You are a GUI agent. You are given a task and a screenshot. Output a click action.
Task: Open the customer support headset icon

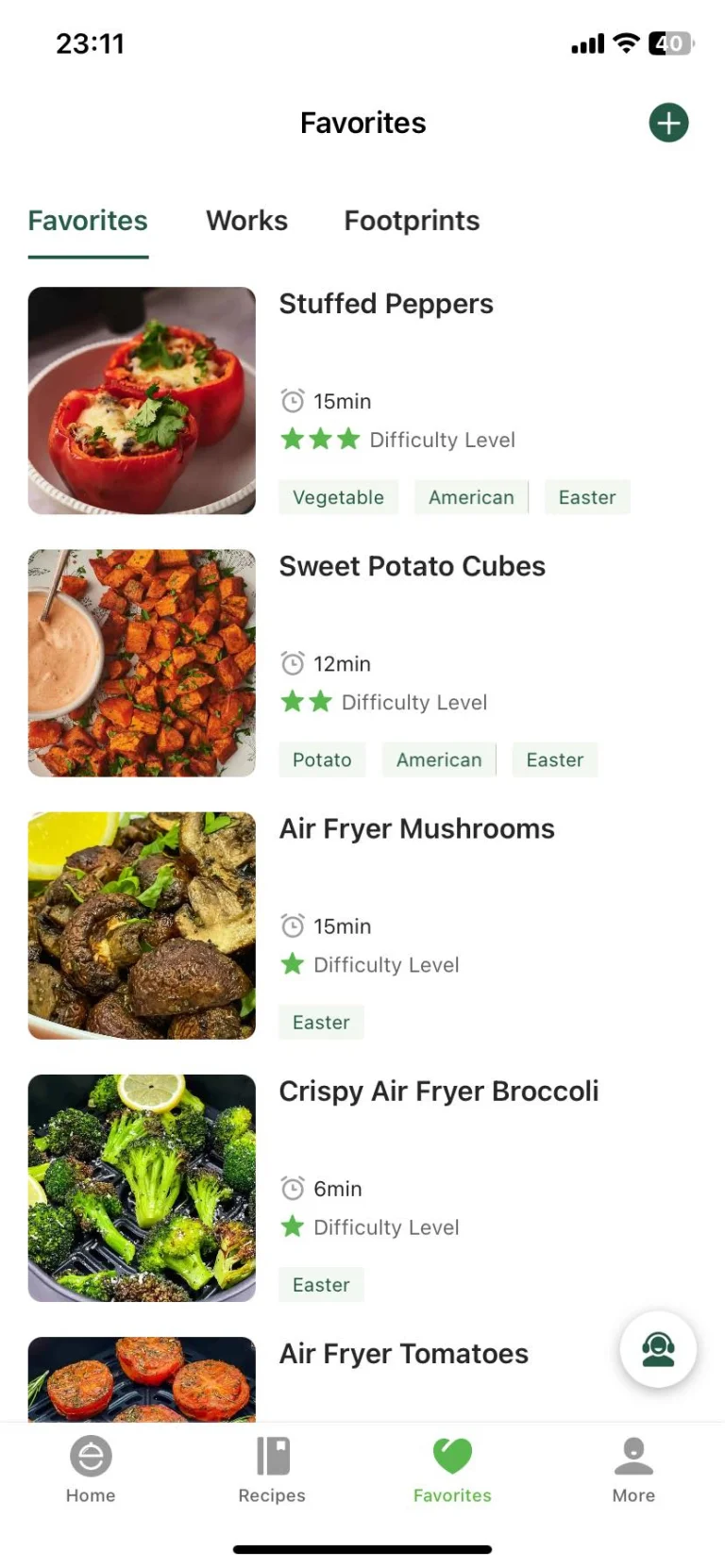pos(658,1349)
